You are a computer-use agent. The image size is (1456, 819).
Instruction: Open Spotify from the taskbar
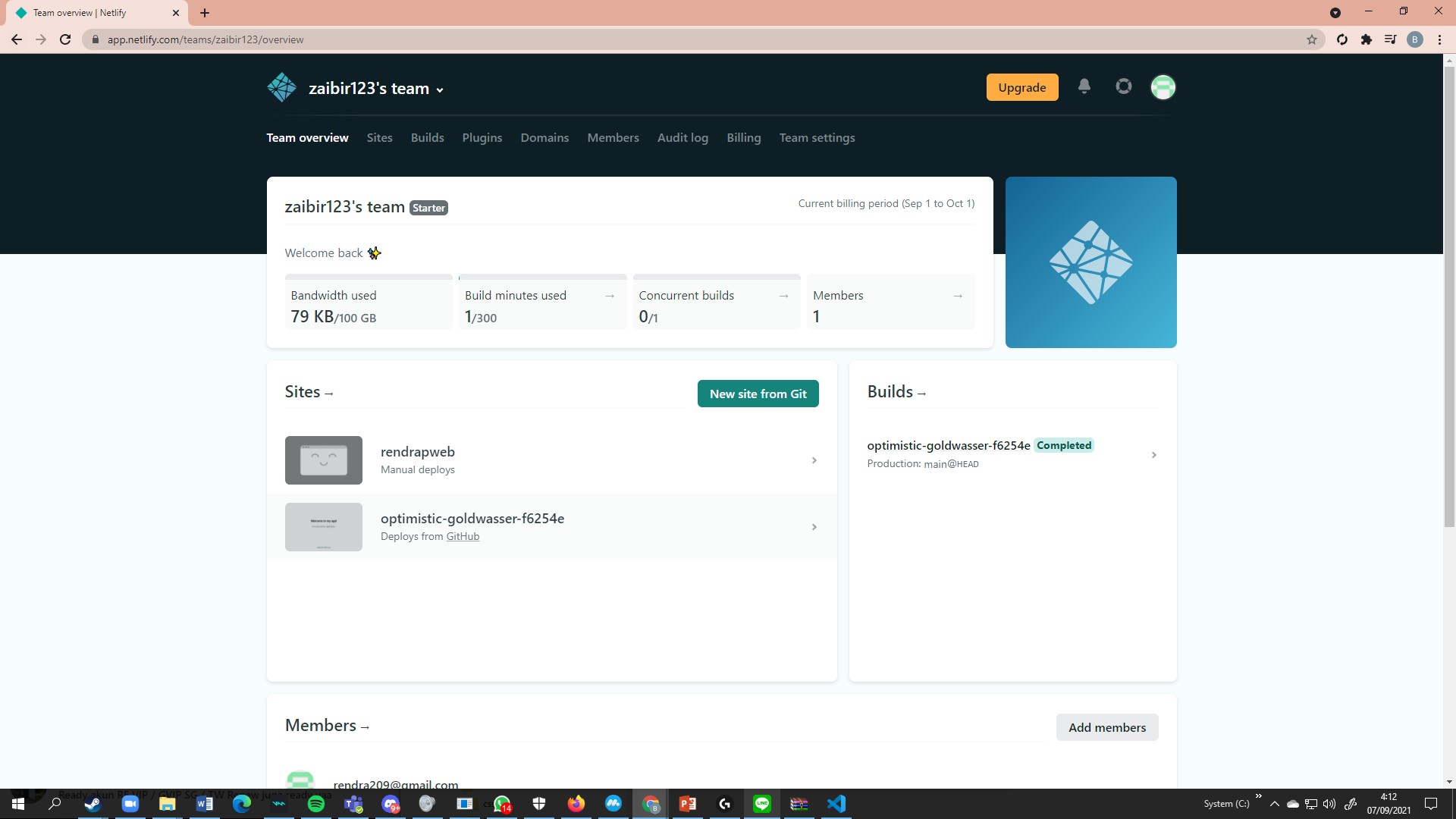(316, 804)
